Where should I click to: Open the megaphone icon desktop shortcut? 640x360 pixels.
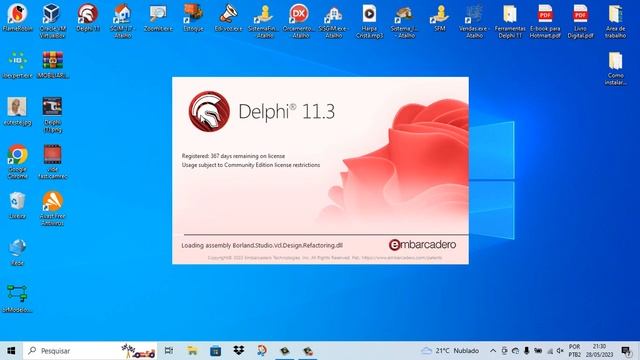(x=229, y=17)
